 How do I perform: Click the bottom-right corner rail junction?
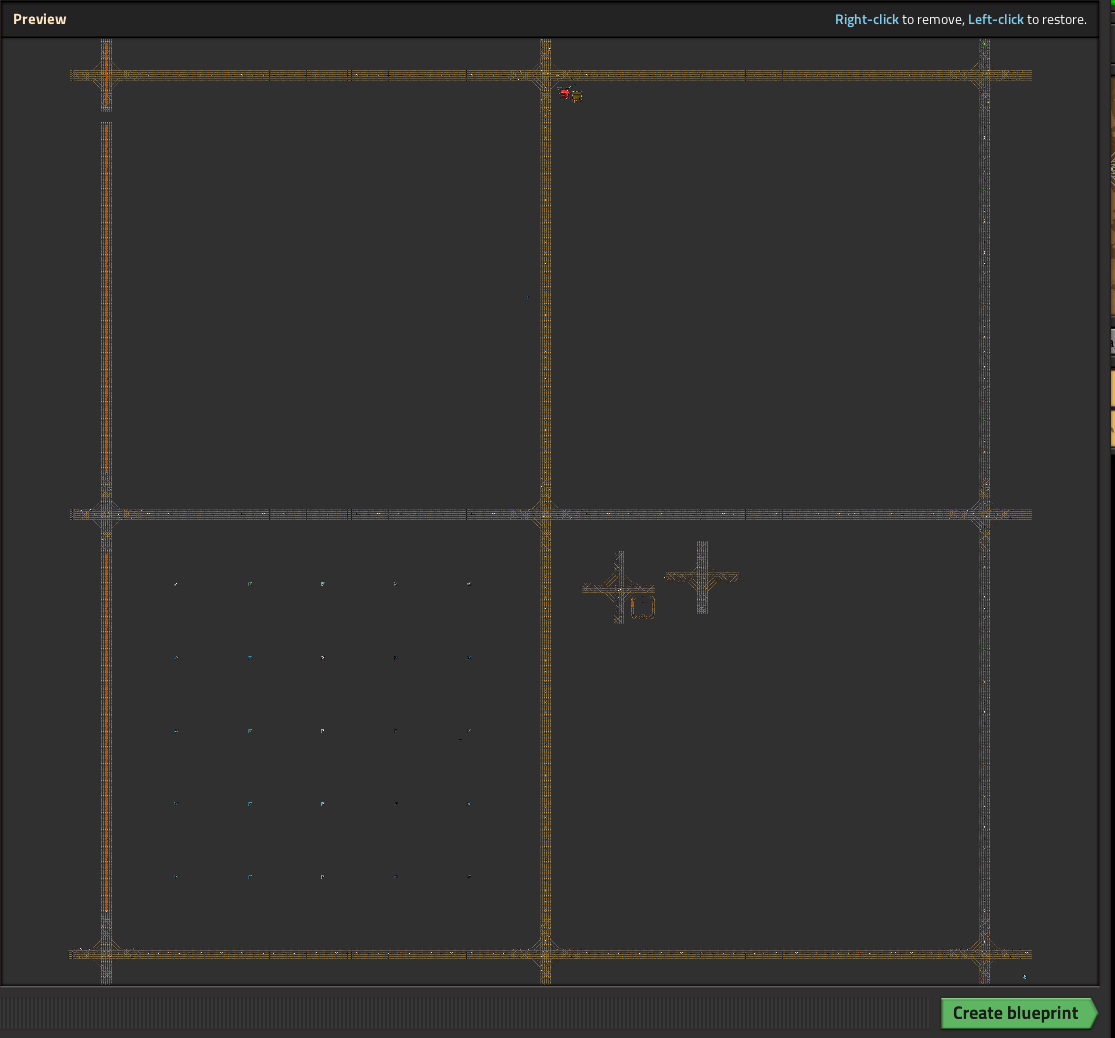pyautogui.click(x=984, y=954)
